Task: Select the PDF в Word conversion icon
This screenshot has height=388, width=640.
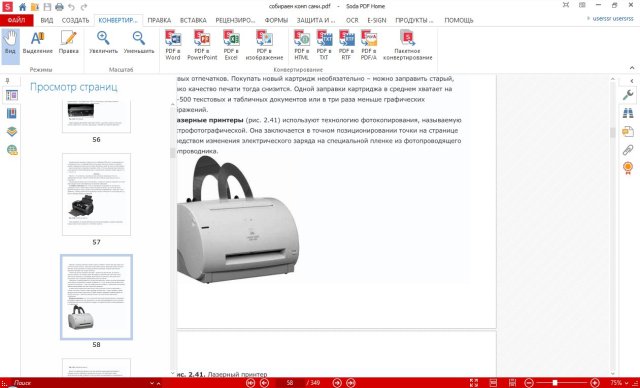Action: tap(173, 45)
